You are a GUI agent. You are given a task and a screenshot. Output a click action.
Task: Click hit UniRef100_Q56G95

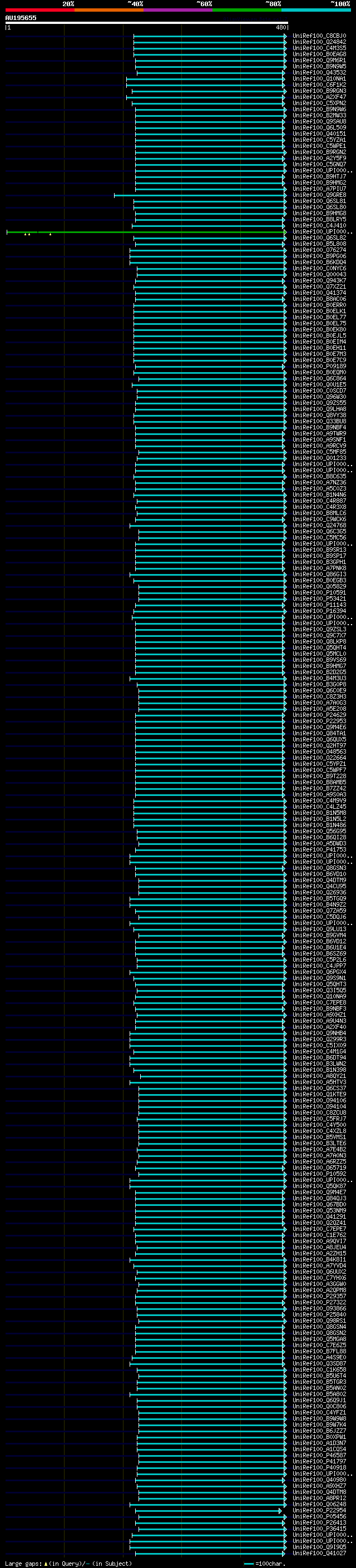(x=319, y=832)
